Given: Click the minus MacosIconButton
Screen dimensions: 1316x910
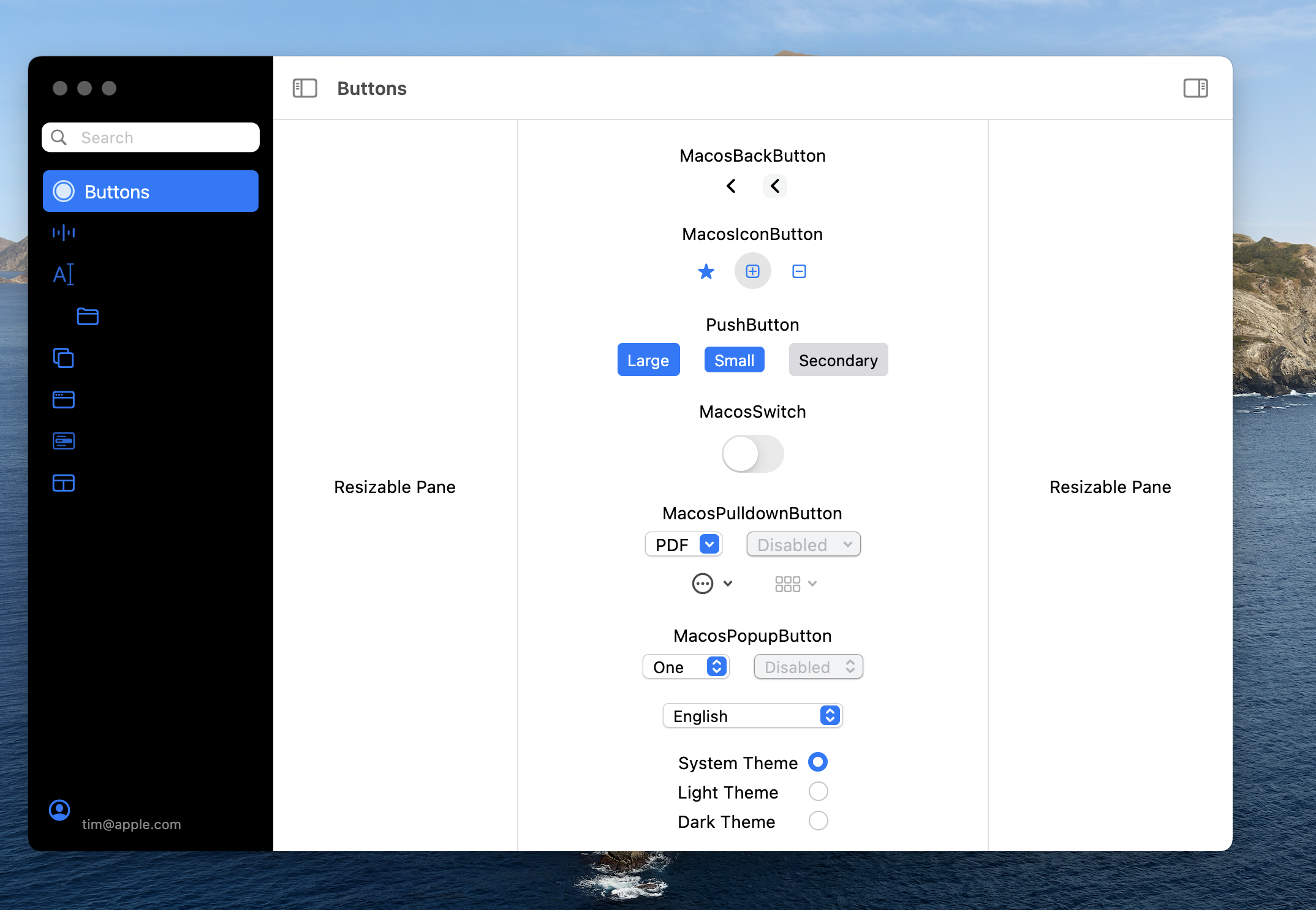Looking at the screenshot, I should point(798,271).
